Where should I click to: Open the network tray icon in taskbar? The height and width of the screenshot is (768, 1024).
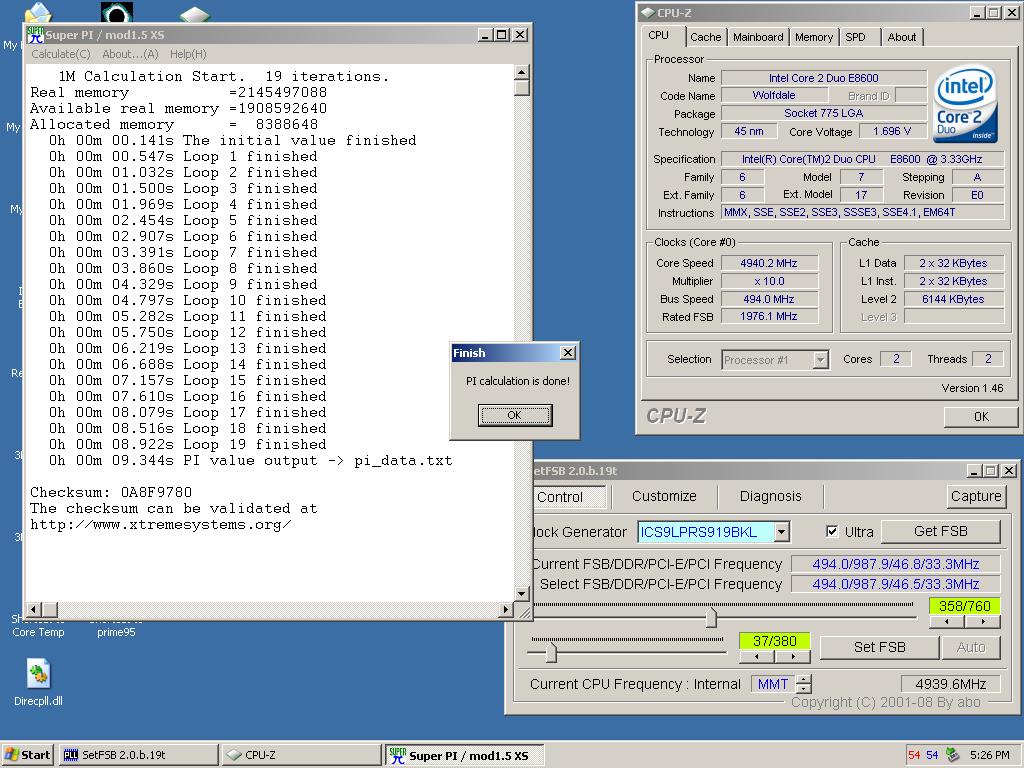[953, 755]
